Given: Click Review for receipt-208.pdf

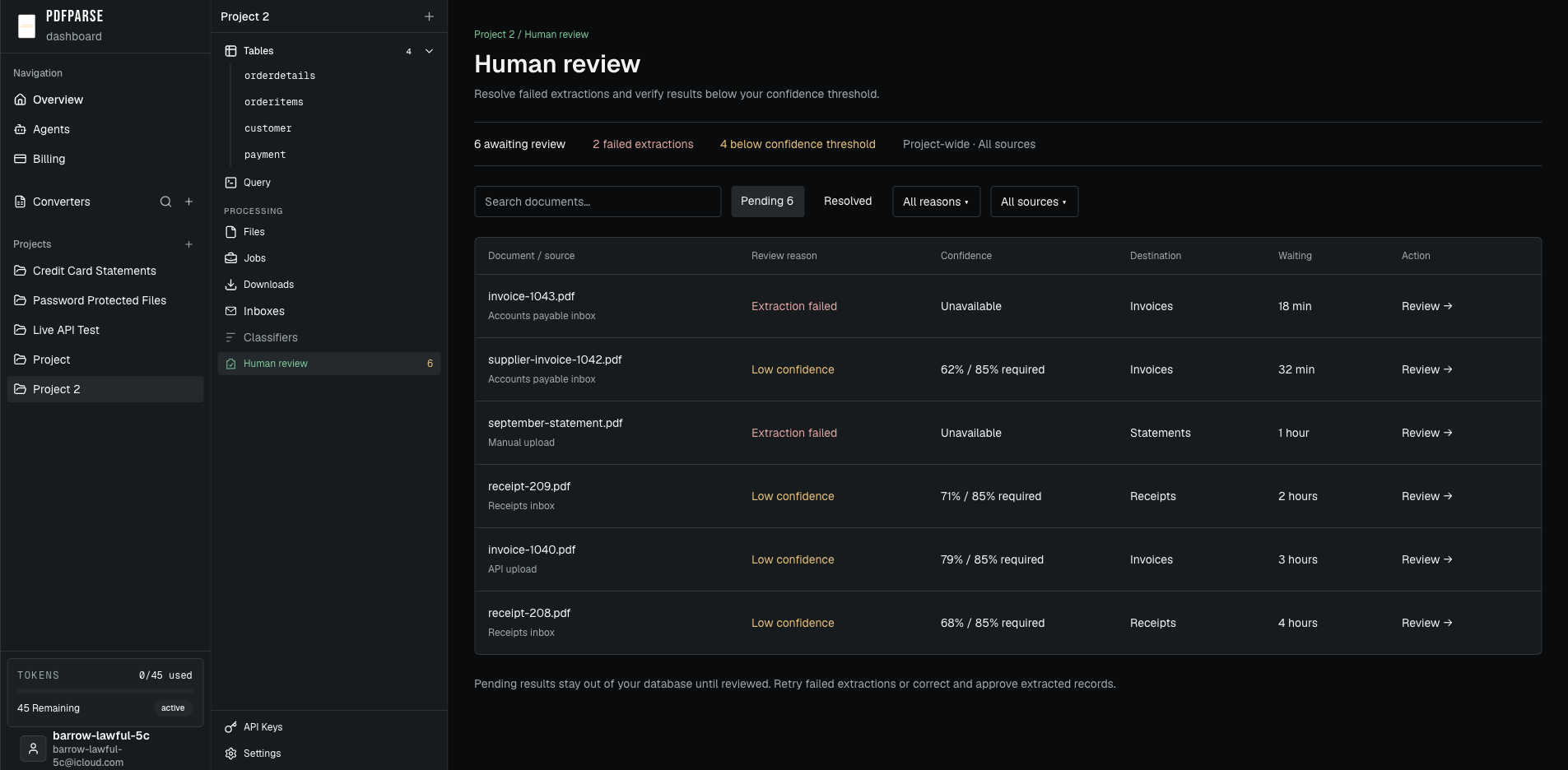Looking at the screenshot, I should [x=1426, y=623].
